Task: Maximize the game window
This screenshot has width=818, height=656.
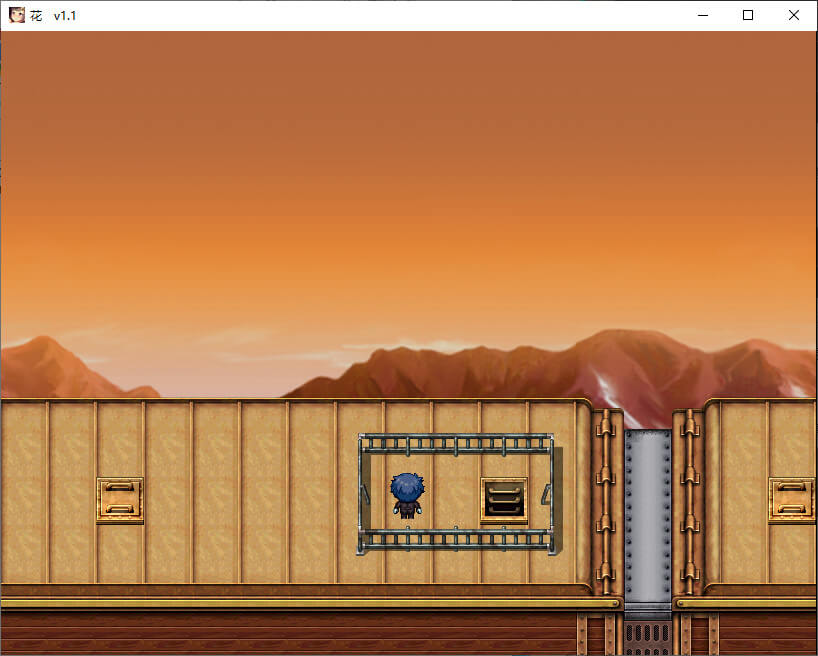Action: 748,15
